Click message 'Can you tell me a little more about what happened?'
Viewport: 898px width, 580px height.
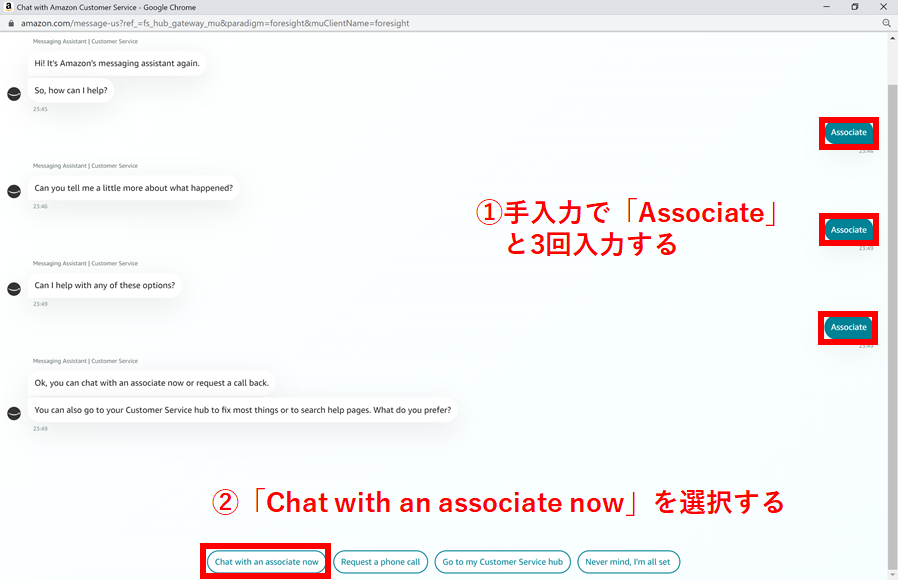point(133,188)
